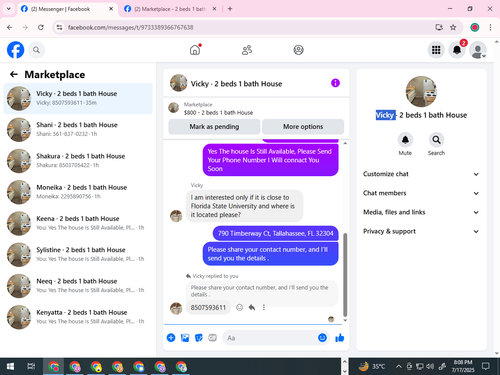Viewport: 500px width, 375px height.
Task: Switch to the Marketplace - 2 beds tab
Action: click(170, 9)
